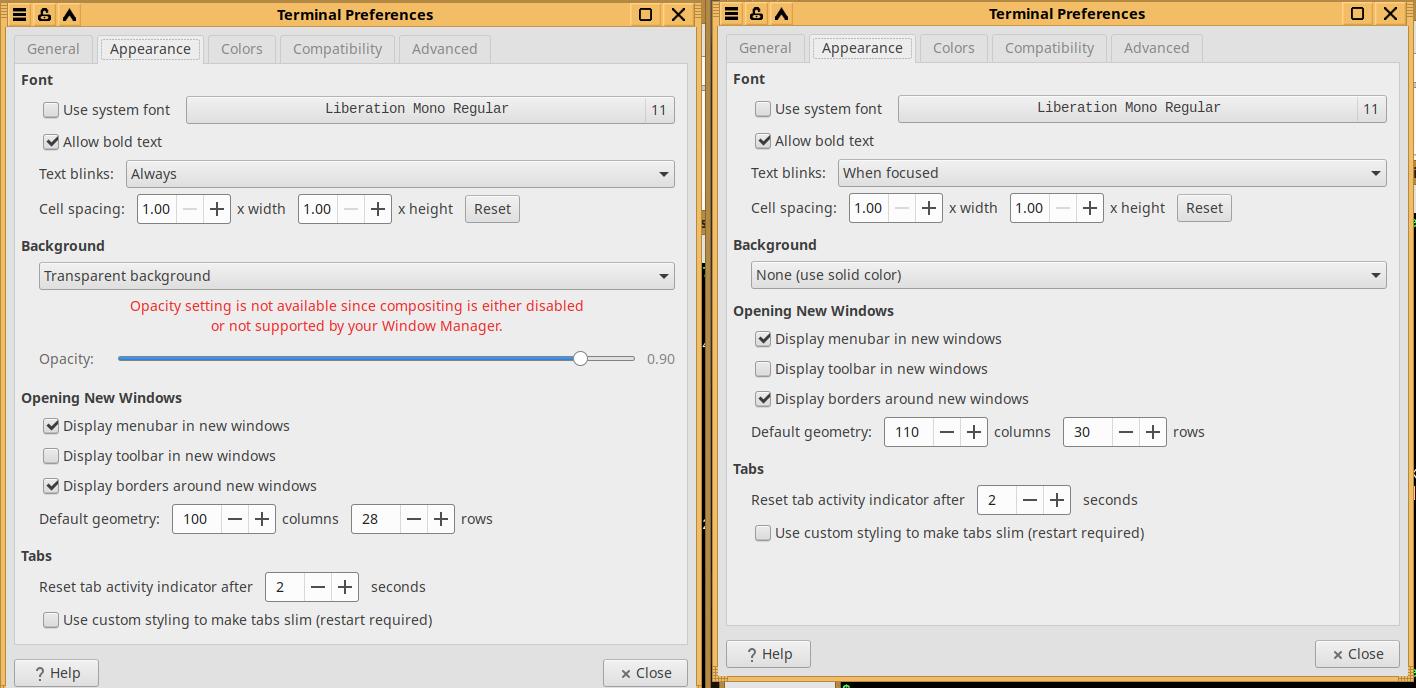The height and width of the screenshot is (688, 1416).
Task: Click Close button at bottom of right window
Action: pyautogui.click(x=1357, y=654)
